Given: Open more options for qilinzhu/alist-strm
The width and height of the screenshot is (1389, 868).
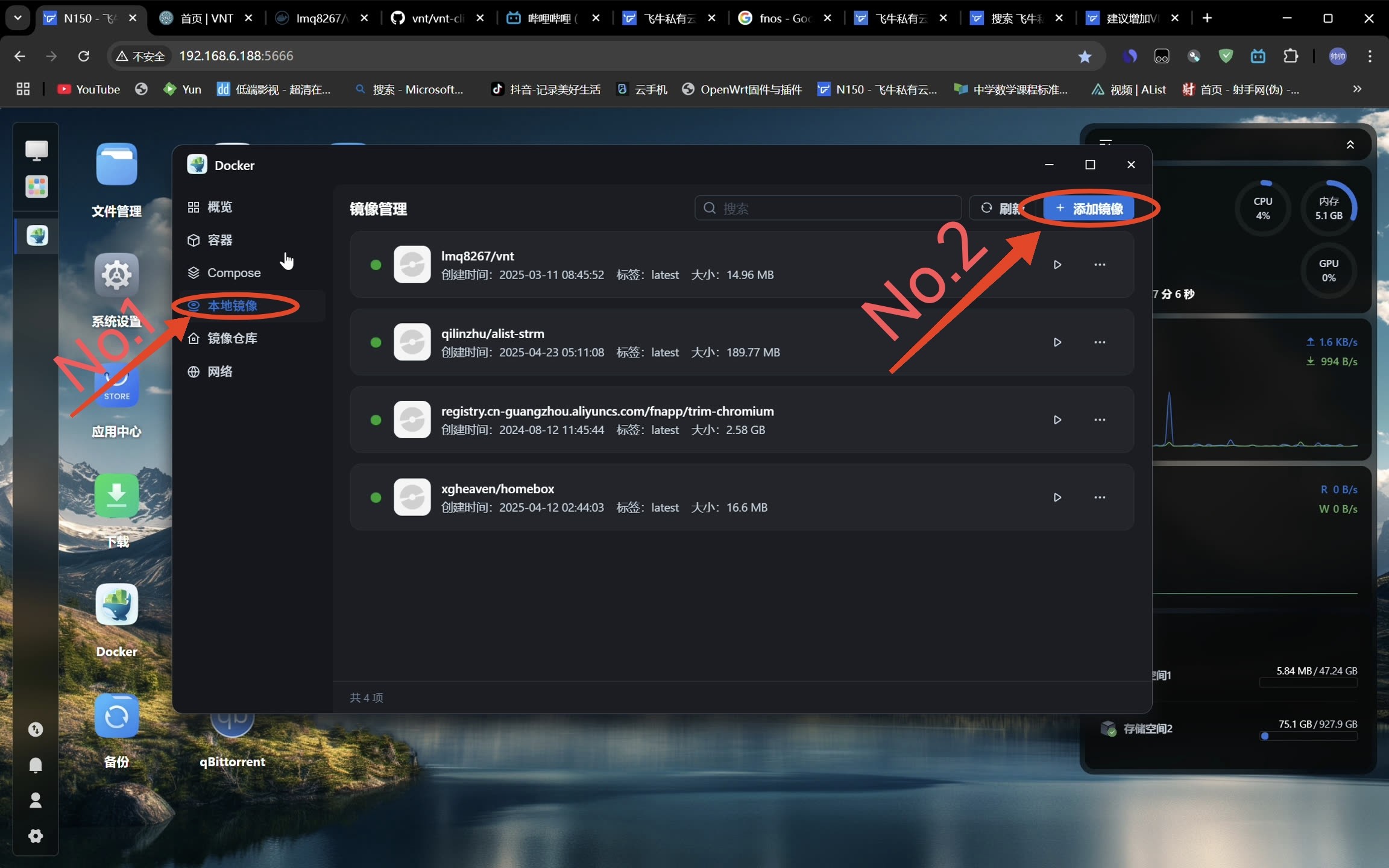Looking at the screenshot, I should (1100, 342).
